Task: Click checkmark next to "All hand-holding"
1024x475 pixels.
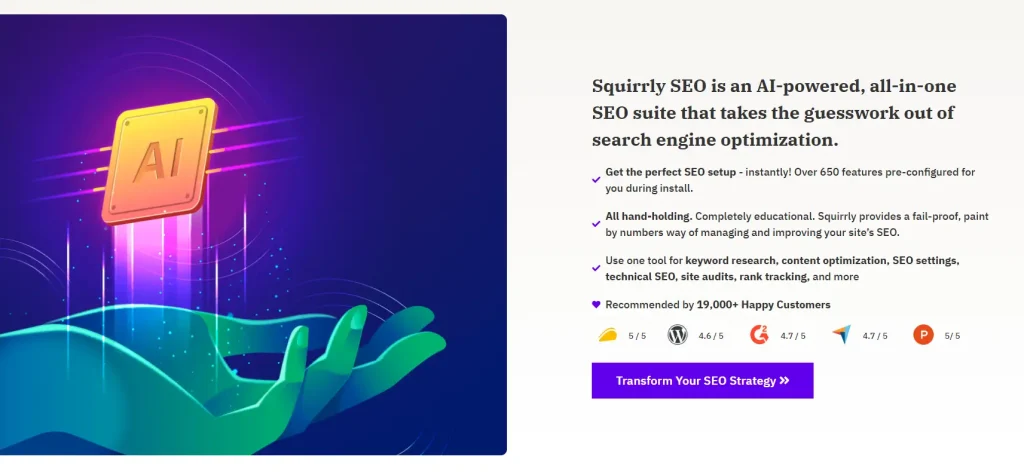Action: coord(596,224)
